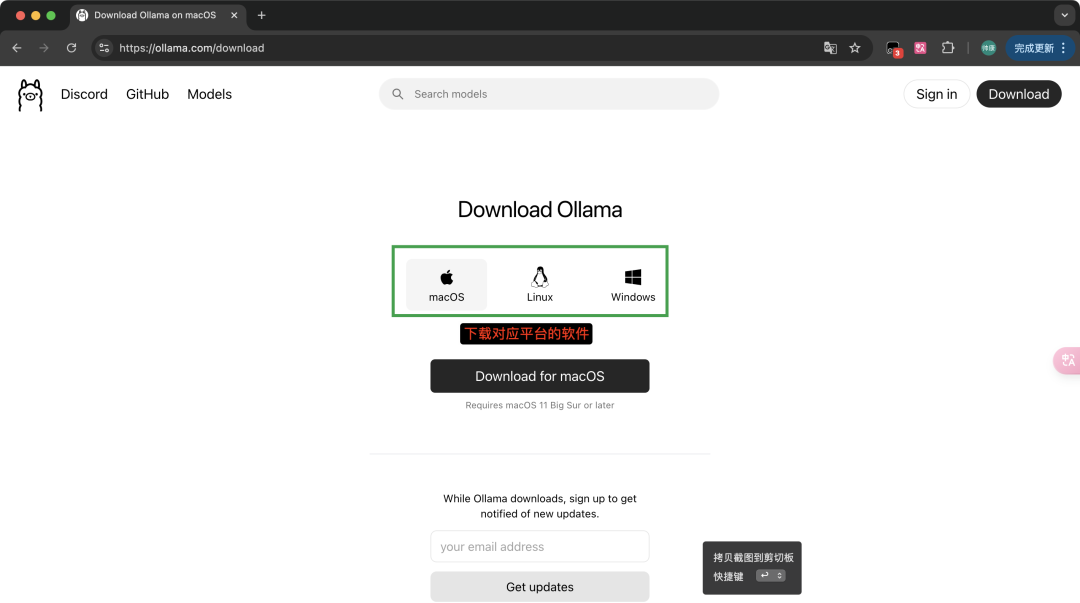The width and height of the screenshot is (1080, 603).
Task: Select the macOS platform option
Action: coord(446,285)
